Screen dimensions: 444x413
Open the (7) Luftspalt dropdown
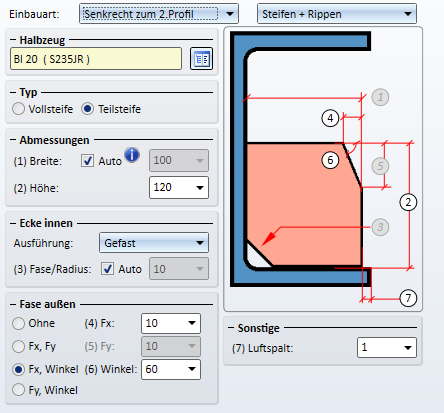(387, 348)
